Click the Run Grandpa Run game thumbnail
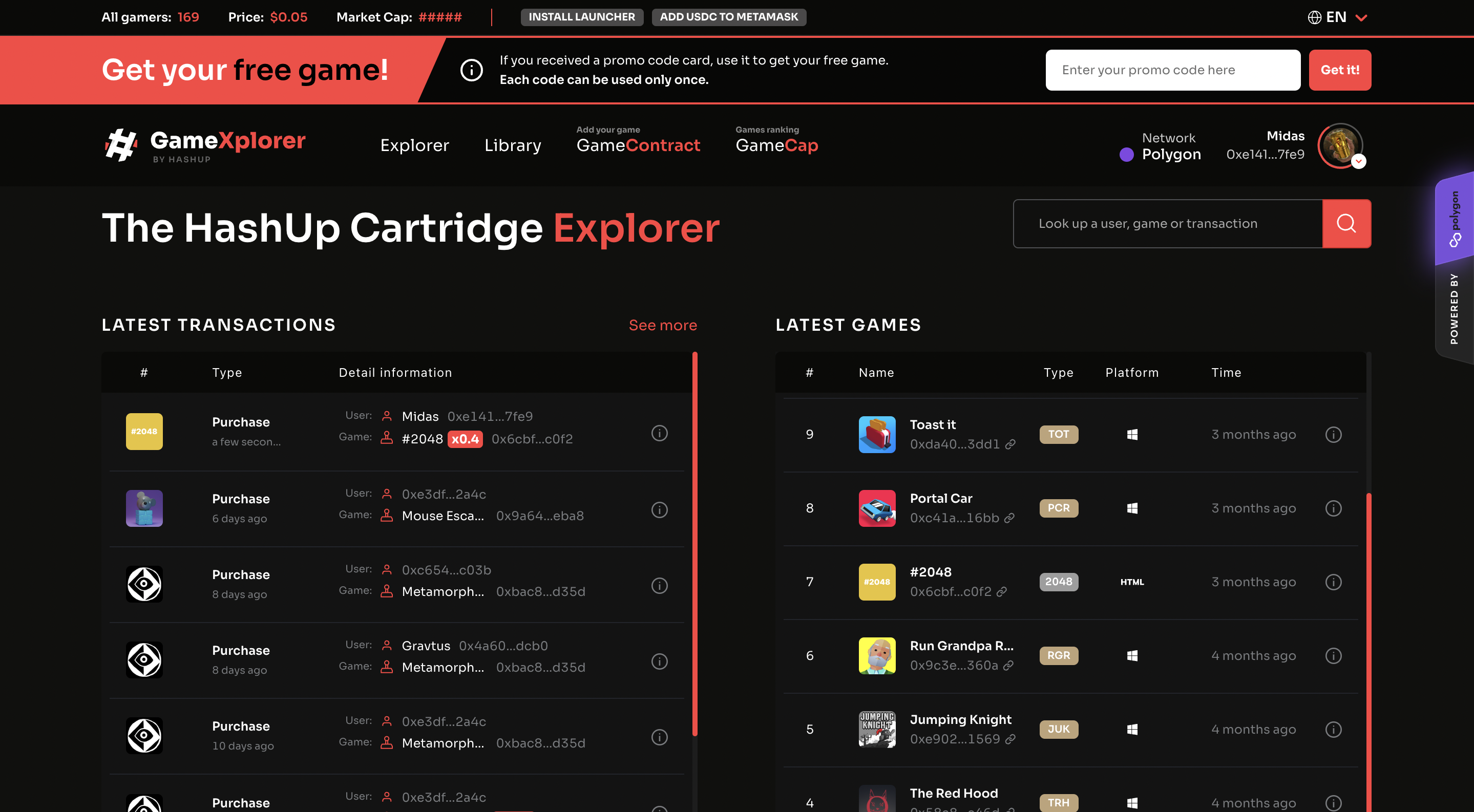 click(x=877, y=655)
